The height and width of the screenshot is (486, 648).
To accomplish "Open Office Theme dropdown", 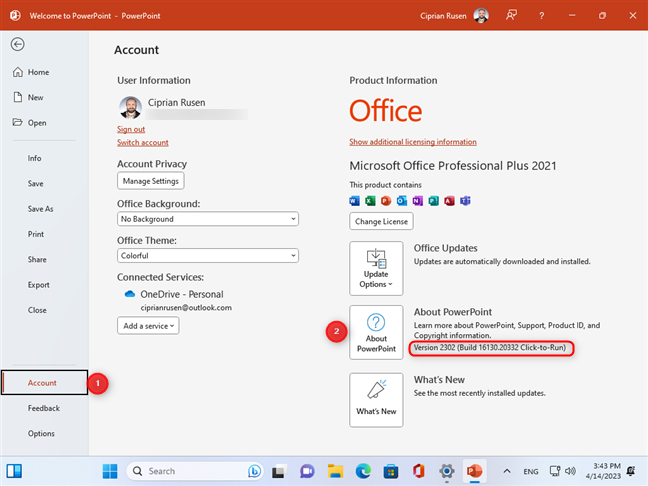I will pos(207,255).
